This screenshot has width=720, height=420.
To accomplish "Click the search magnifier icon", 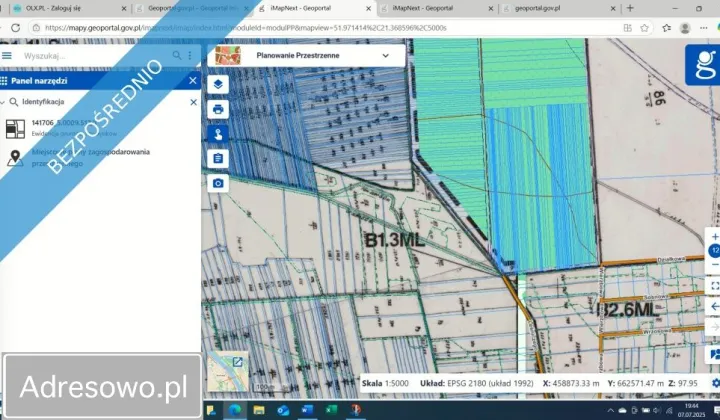I will tap(177, 56).
